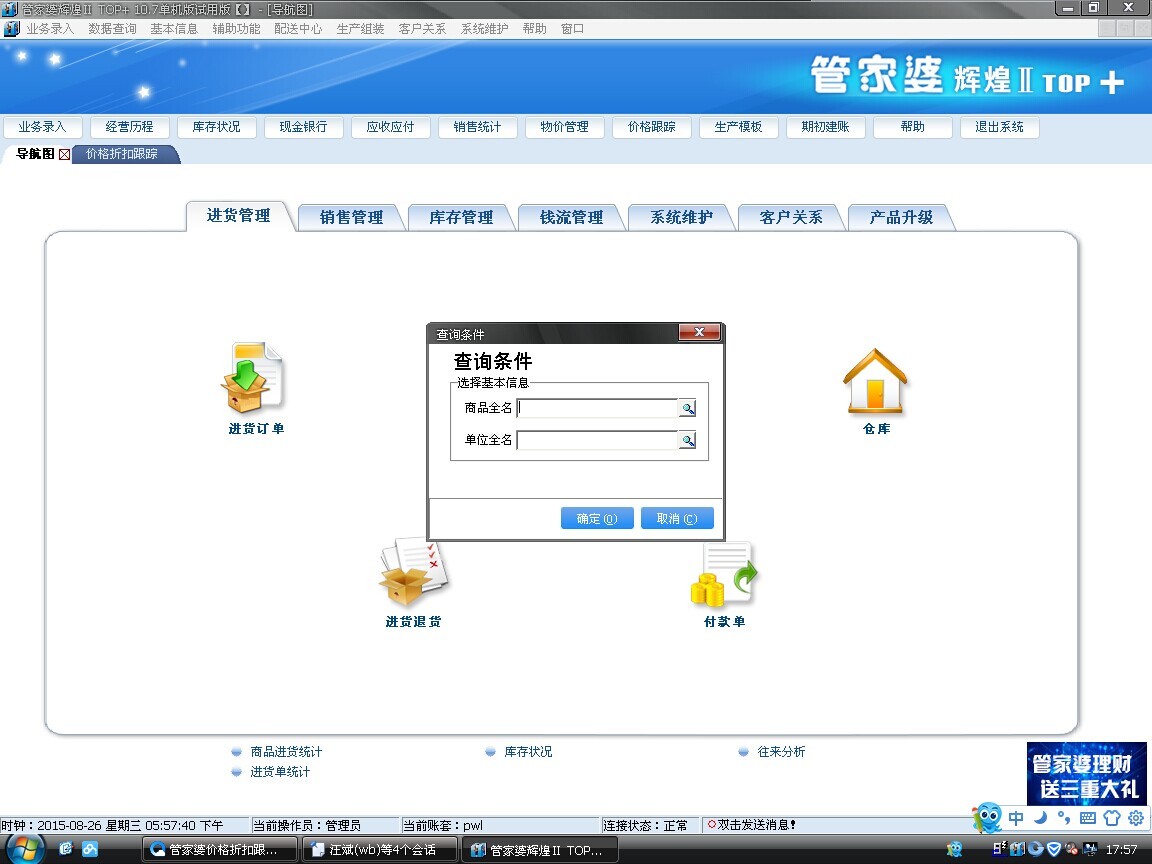
Task: Open the 基本信息 menu
Action: pyautogui.click(x=174, y=29)
